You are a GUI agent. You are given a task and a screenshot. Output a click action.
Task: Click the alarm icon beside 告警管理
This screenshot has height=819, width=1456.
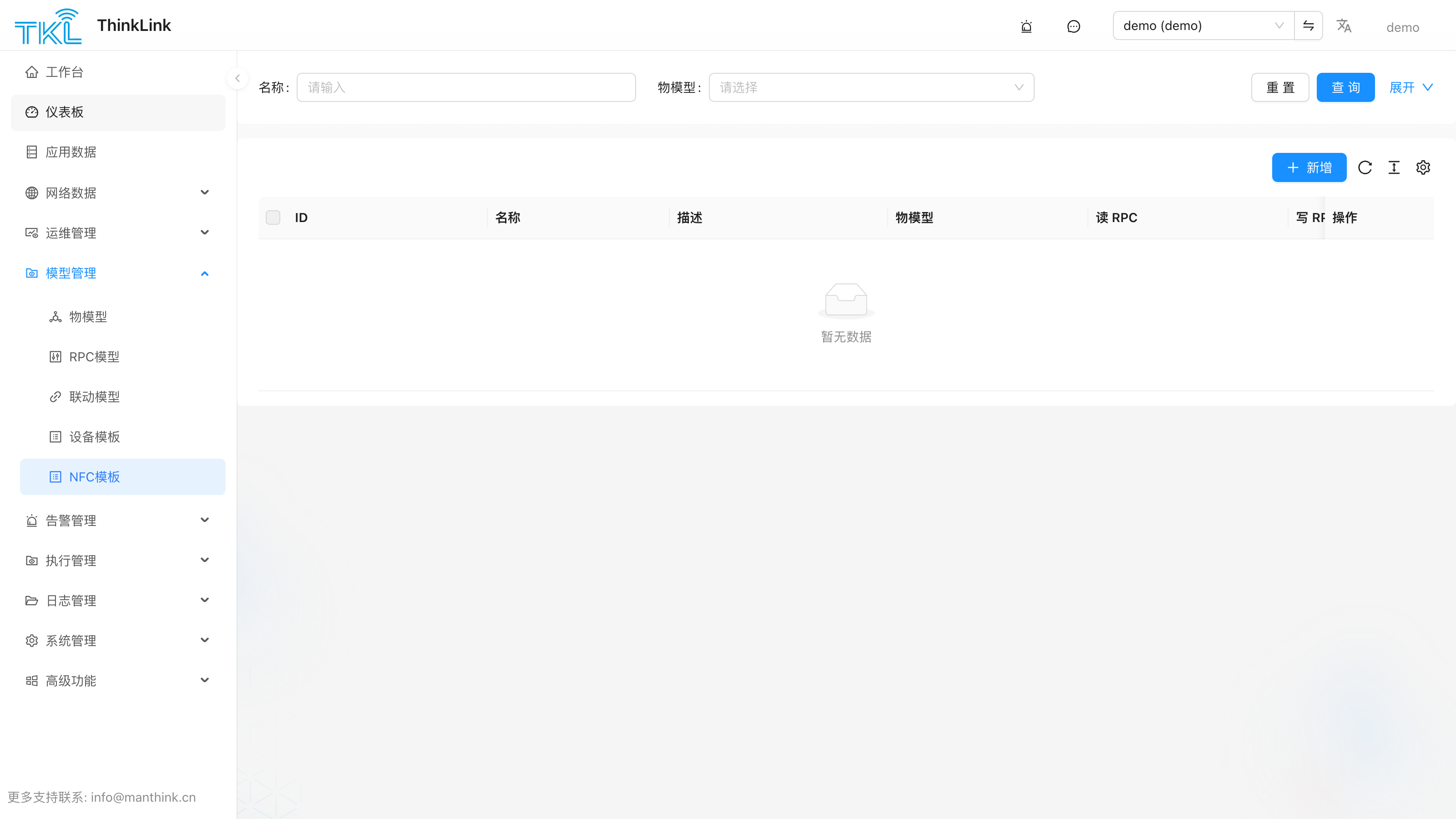pos(32,521)
